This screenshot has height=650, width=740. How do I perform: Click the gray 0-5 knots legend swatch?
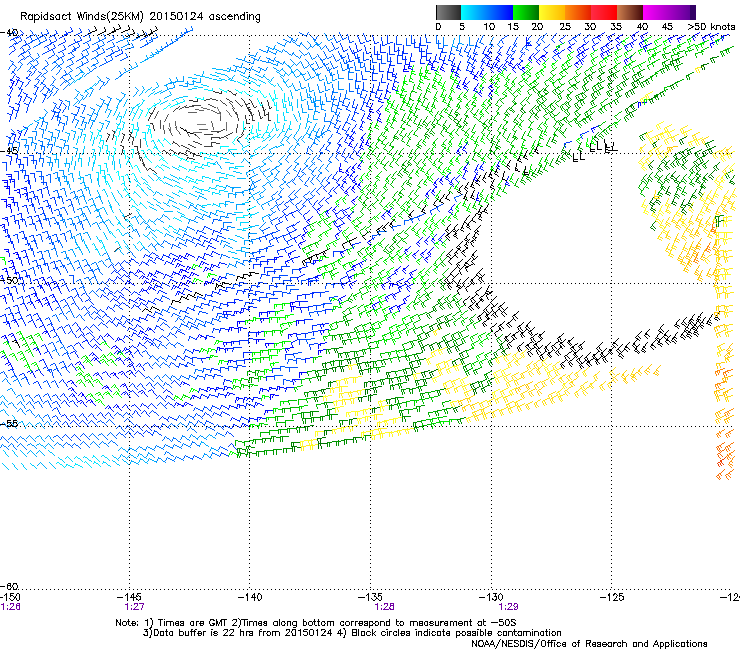448,12
